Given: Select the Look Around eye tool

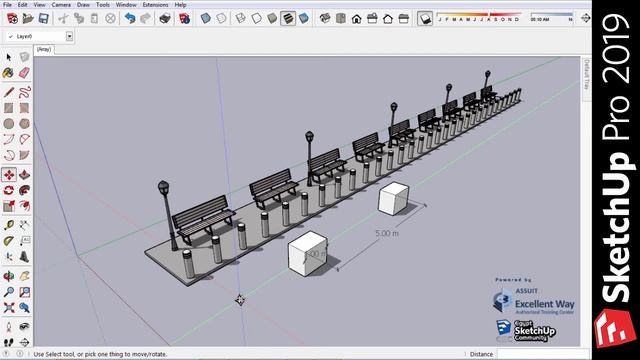Looking at the screenshot, I should point(24,327).
